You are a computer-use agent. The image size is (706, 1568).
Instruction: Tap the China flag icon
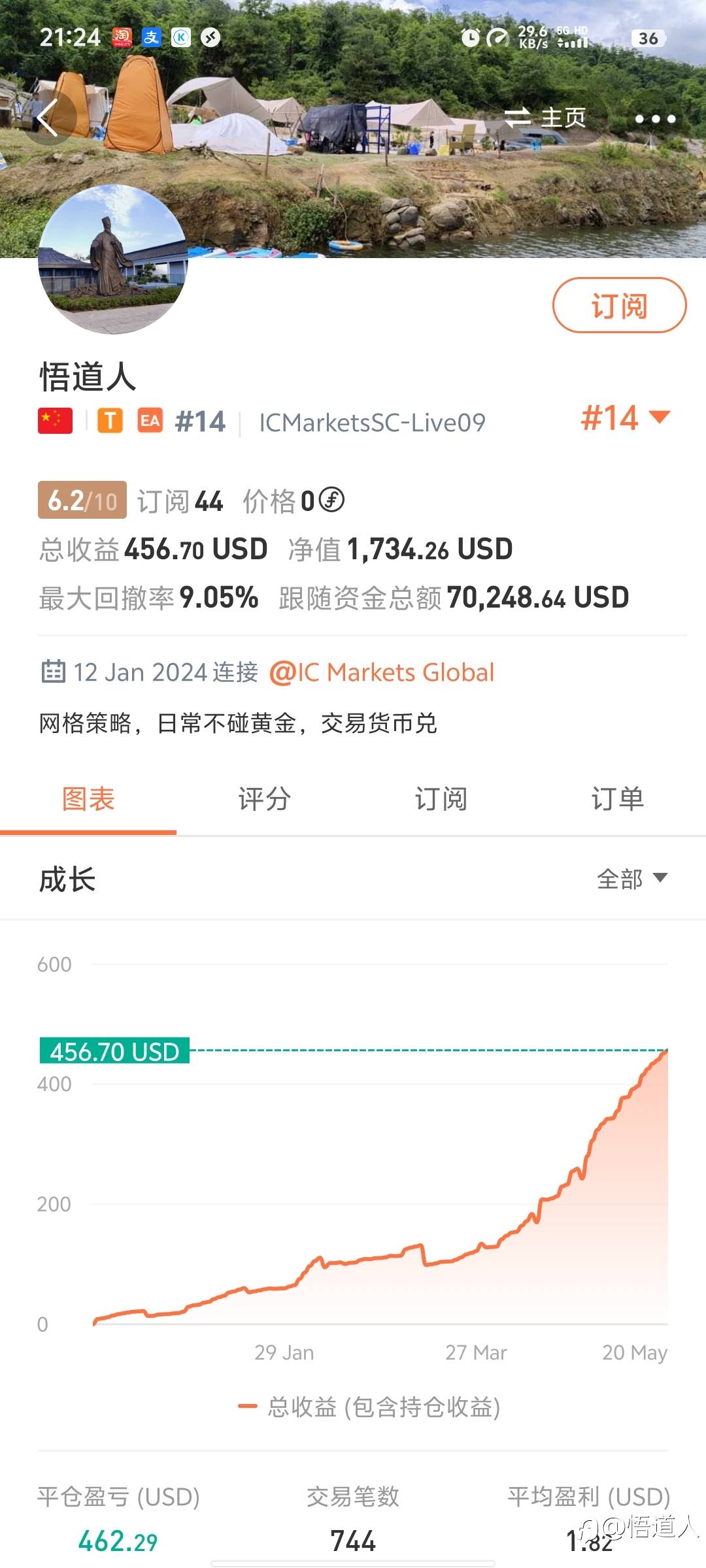pos(56,421)
